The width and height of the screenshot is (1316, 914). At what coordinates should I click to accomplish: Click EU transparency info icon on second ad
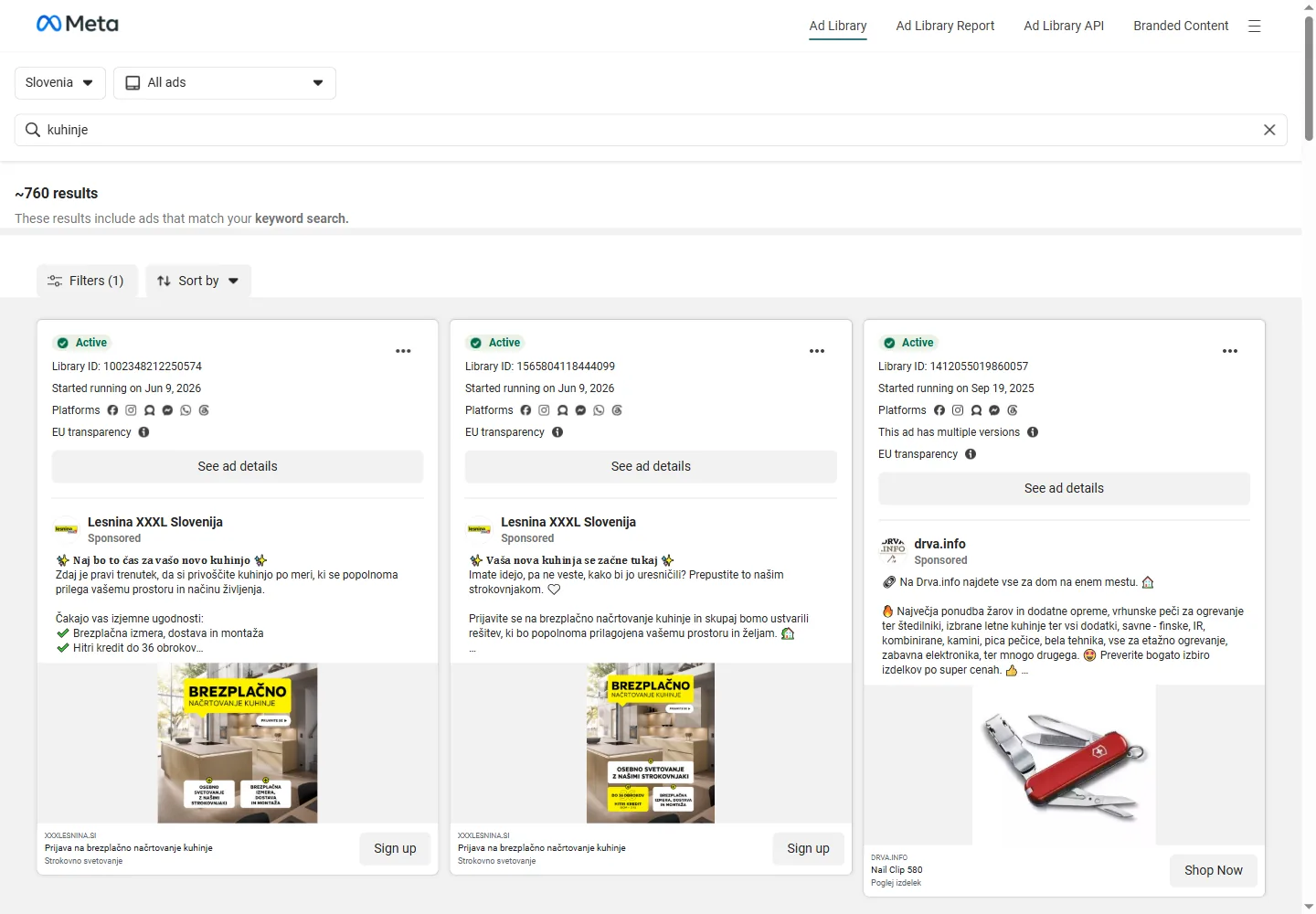(x=557, y=432)
